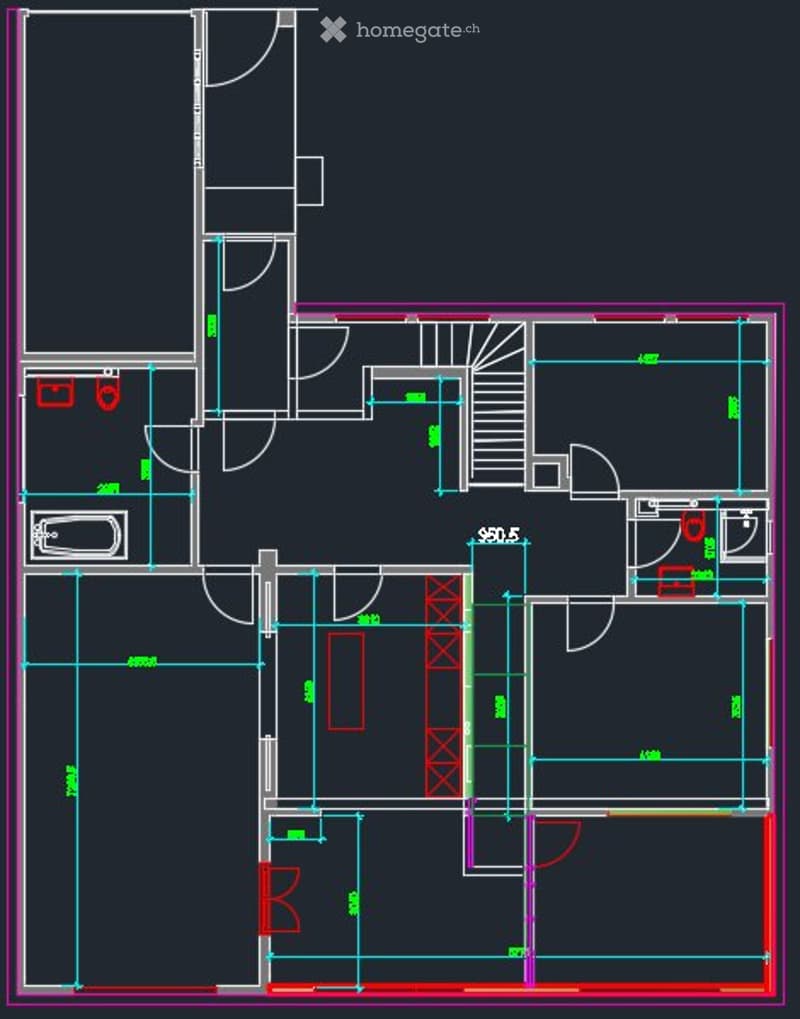Select the white bathtub symbol
800x1019 pixels.
coord(79,535)
